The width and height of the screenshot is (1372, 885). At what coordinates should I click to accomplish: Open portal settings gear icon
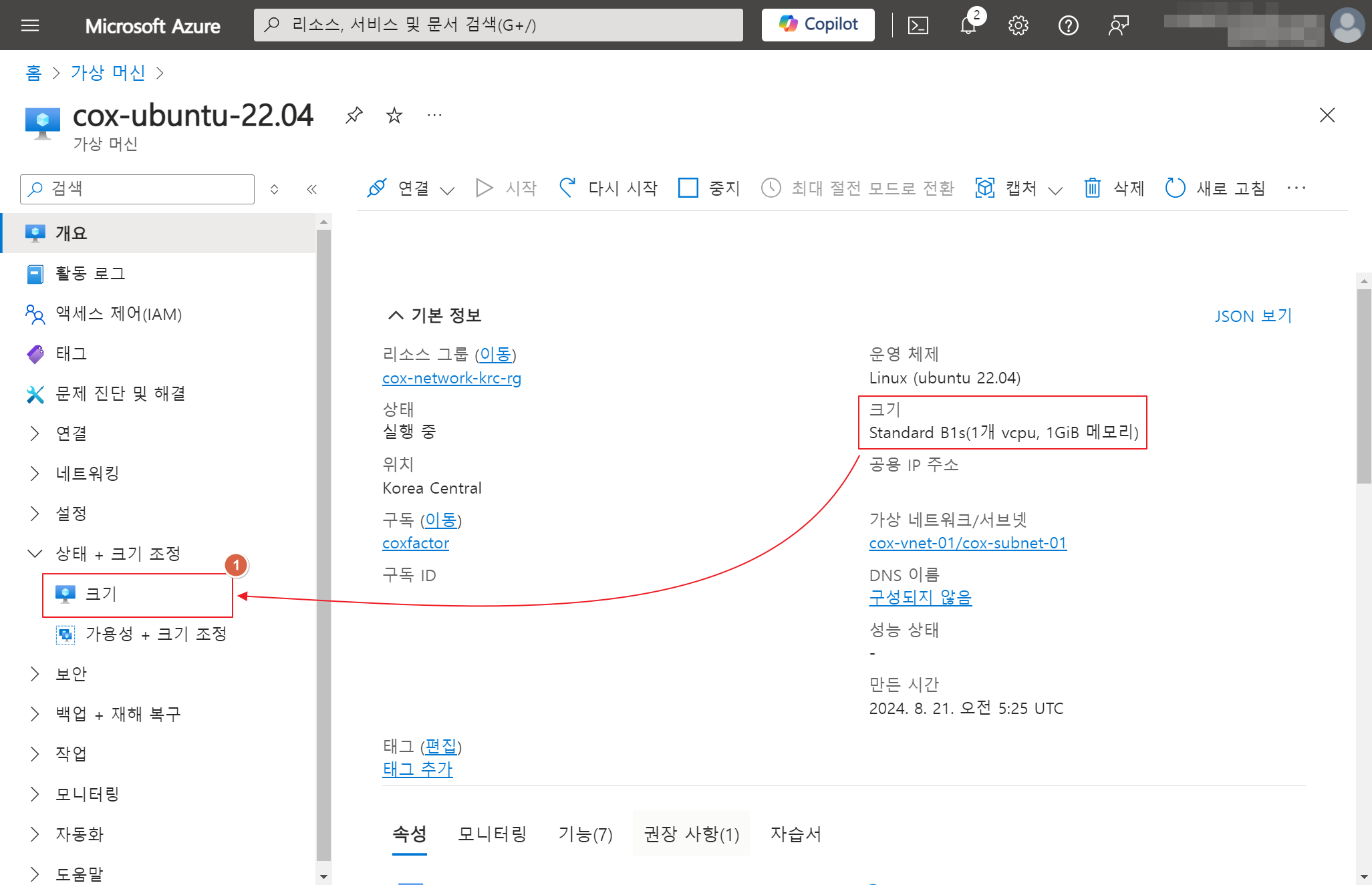(1018, 25)
